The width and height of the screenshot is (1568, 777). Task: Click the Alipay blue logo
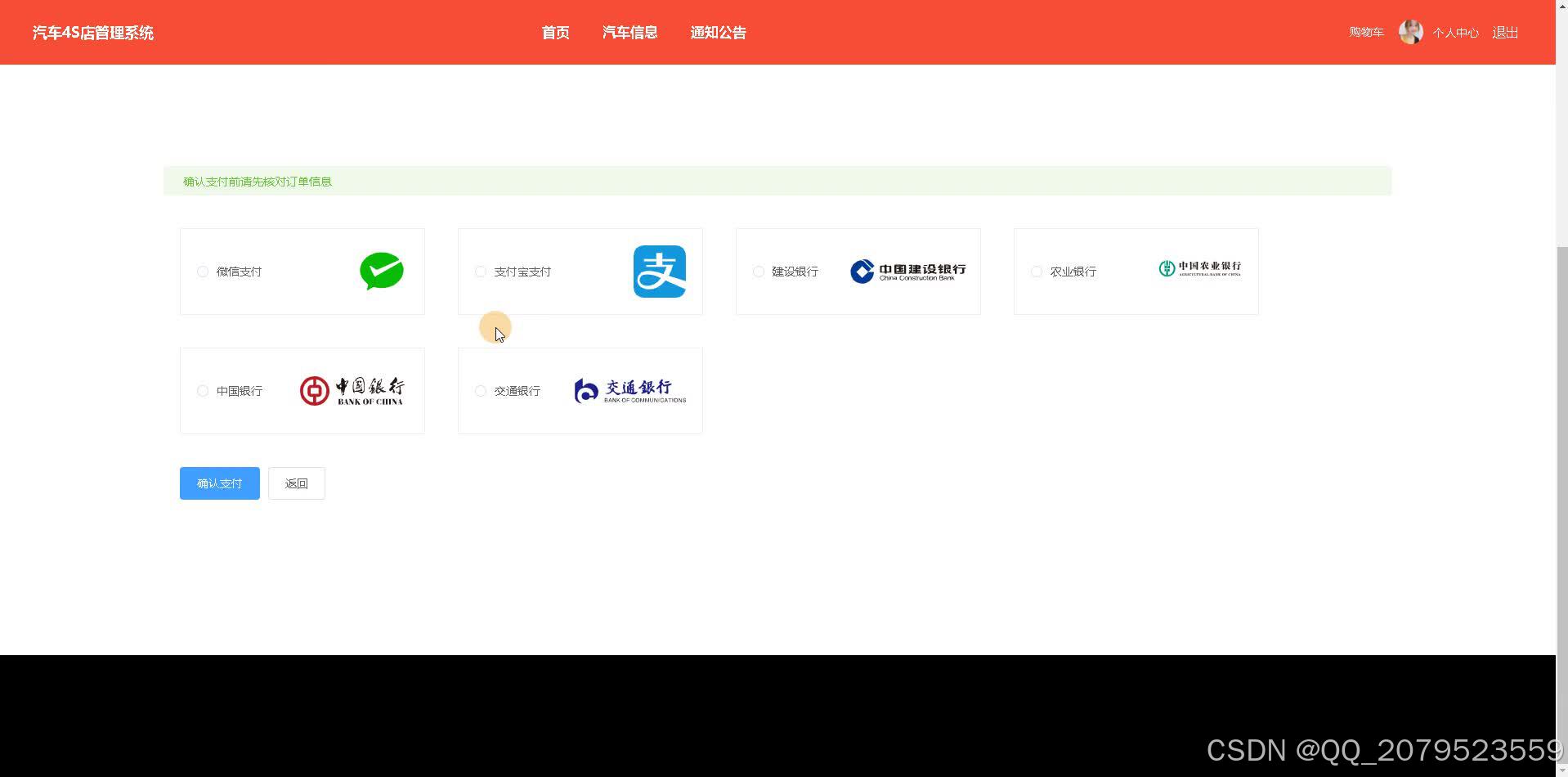point(659,271)
